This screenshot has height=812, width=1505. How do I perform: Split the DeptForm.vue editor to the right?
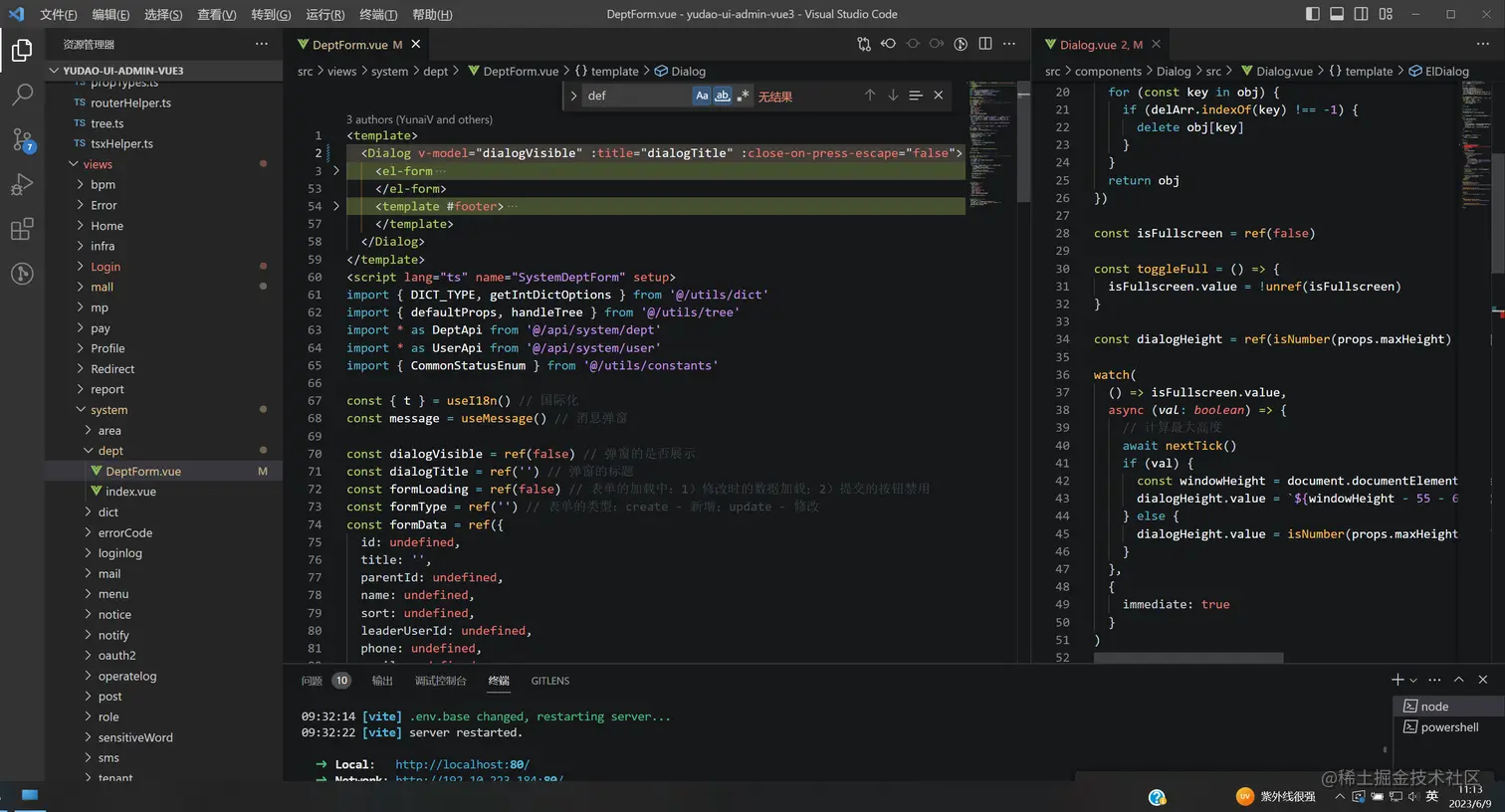(x=985, y=44)
